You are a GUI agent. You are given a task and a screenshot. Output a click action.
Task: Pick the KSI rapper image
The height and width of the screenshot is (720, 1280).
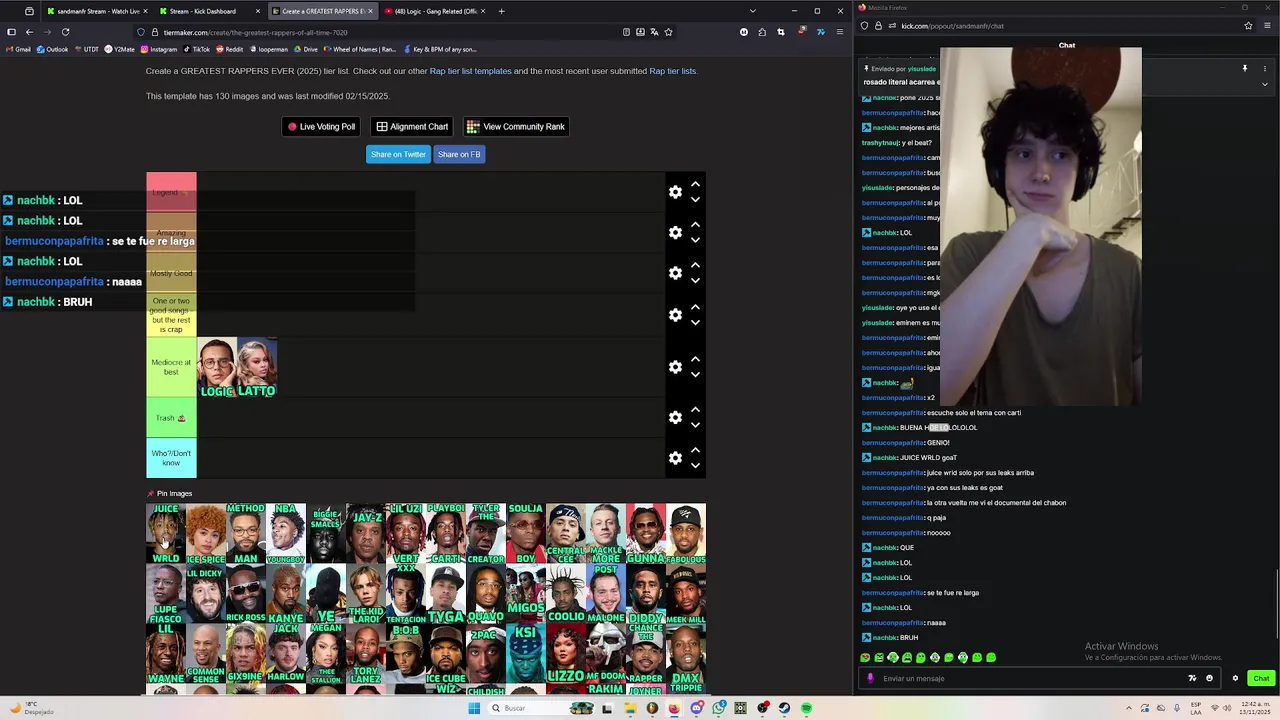[x=526, y=655]
